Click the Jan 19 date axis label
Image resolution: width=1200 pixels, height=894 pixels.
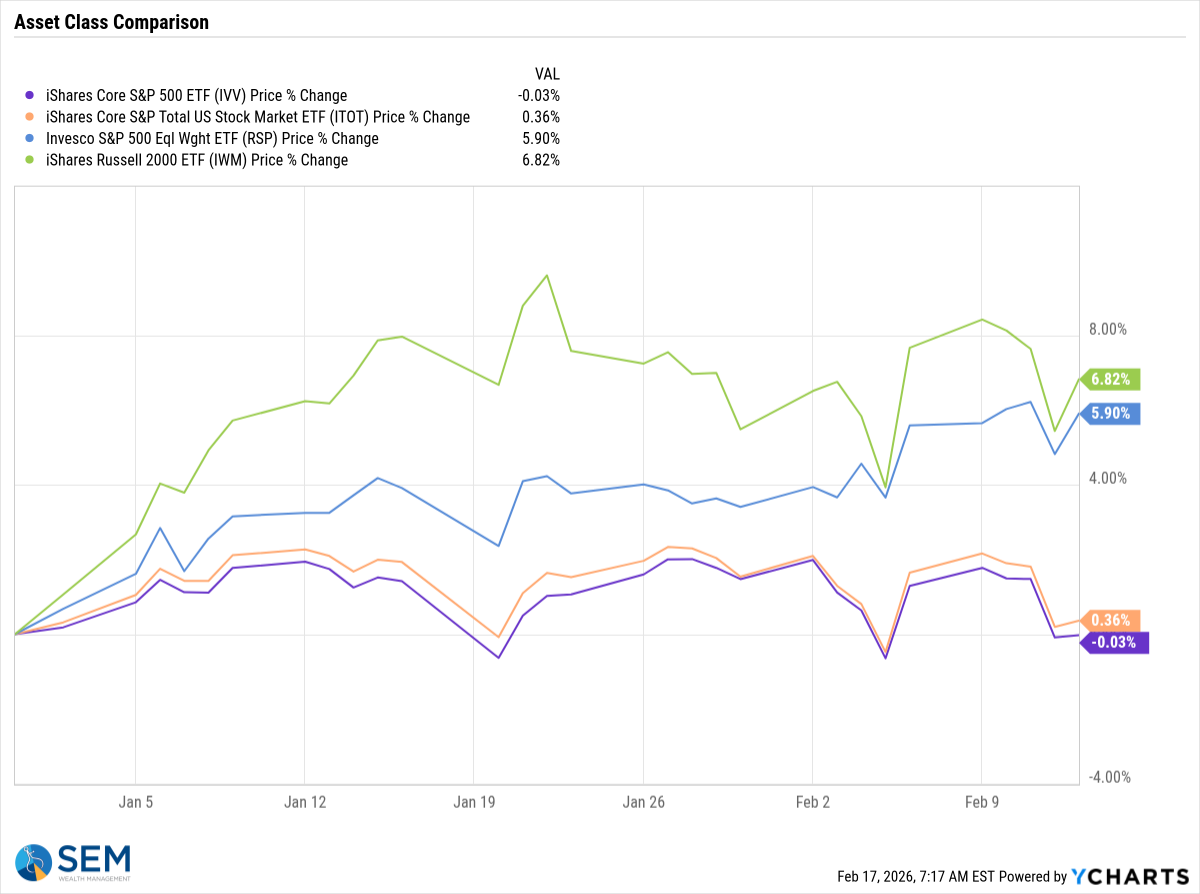point(474,801)
